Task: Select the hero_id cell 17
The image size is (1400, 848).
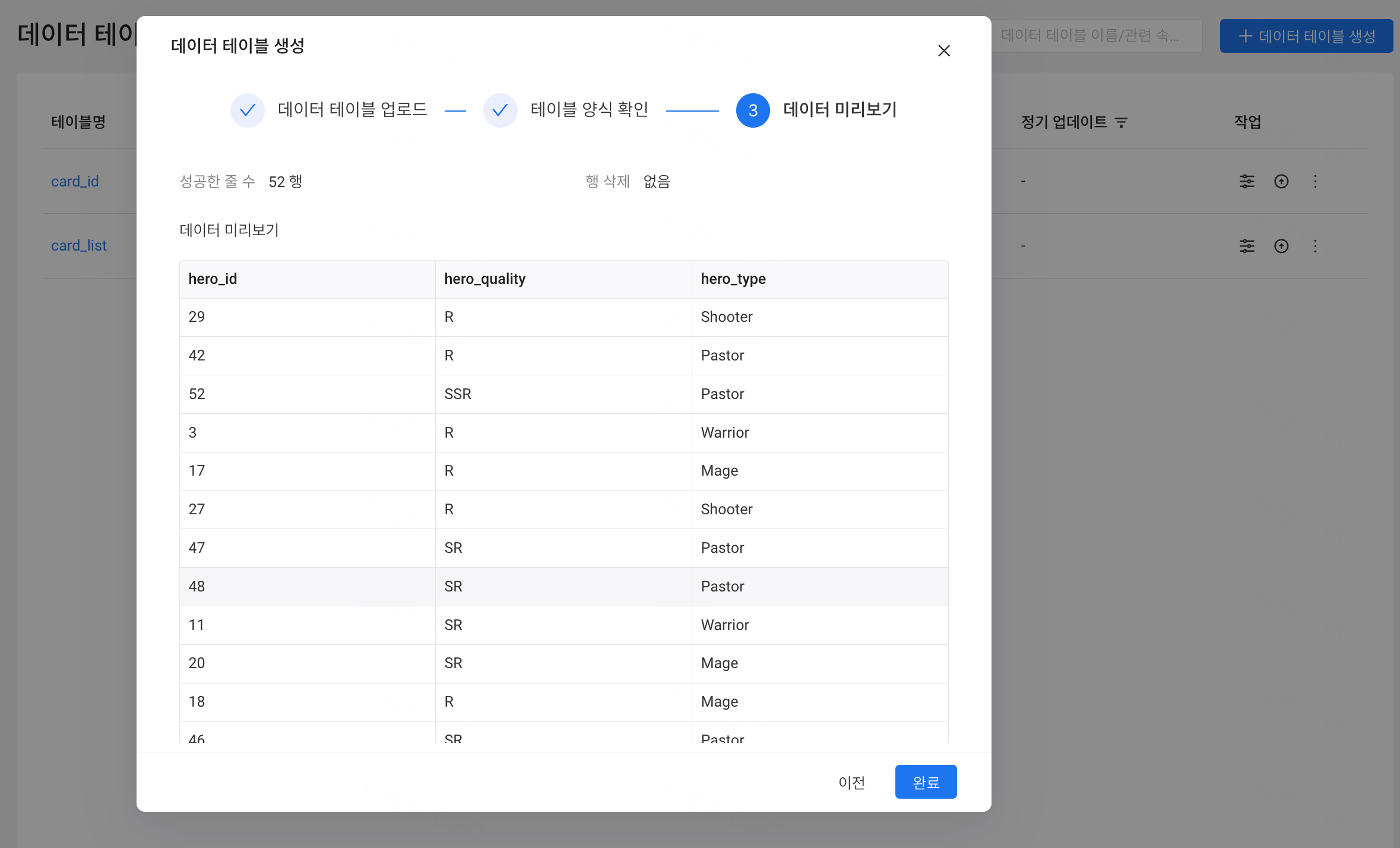Action: [308, 471]
